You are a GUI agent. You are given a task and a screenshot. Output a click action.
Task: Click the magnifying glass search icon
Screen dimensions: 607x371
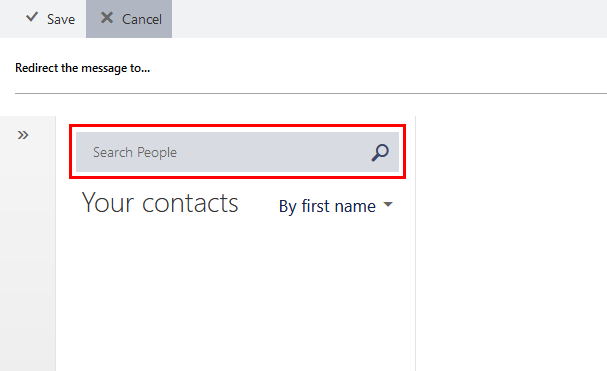point(380,152)
